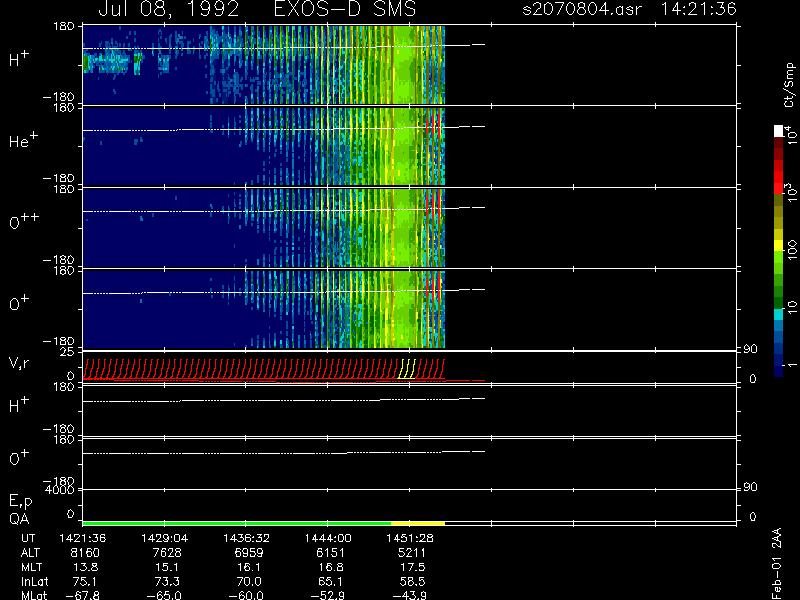Screen dimensions: 800x600
Task: Click the MLT value '16.1'
Action: 248,567
